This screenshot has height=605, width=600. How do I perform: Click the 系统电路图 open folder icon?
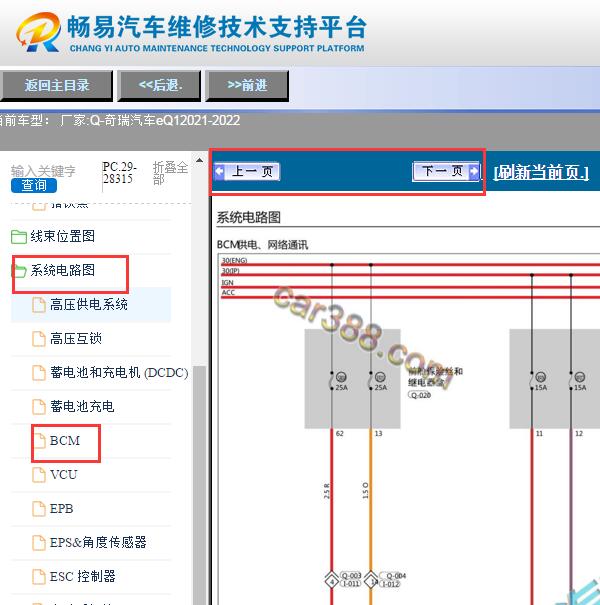[x=19, y=270]
